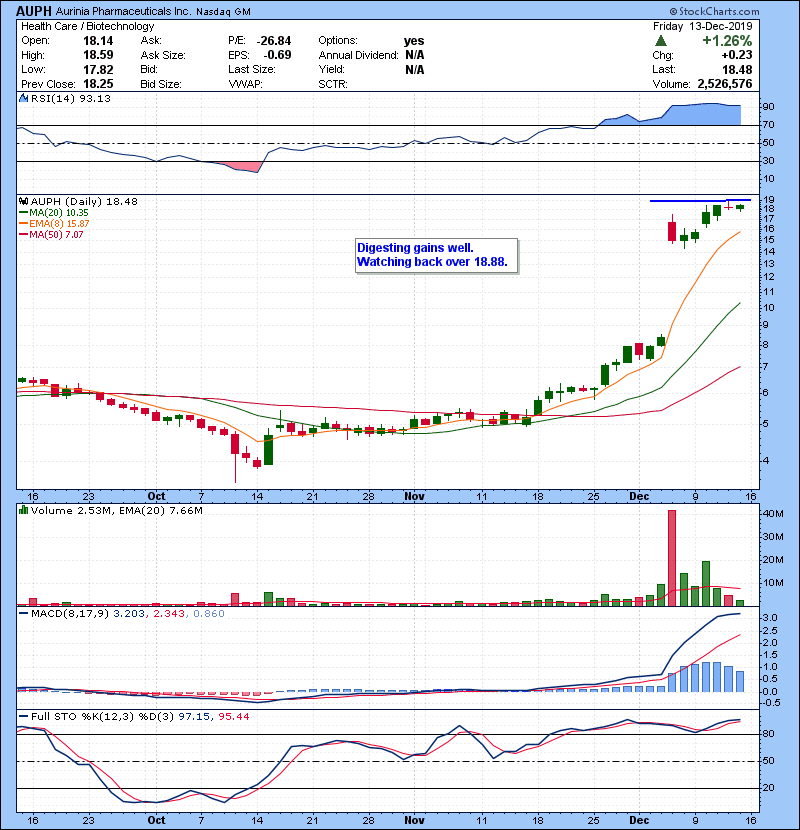The image size is (800, 830).
Task: Click the P/E value -26.84
Action: pyautogui.click(x=274, y=41)
